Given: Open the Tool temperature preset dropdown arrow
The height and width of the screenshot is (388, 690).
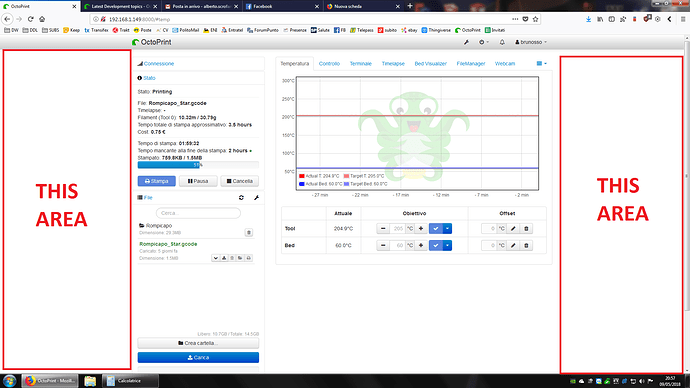Looking at the screenshot, I should pyautogui.click(x=447, y=228).
